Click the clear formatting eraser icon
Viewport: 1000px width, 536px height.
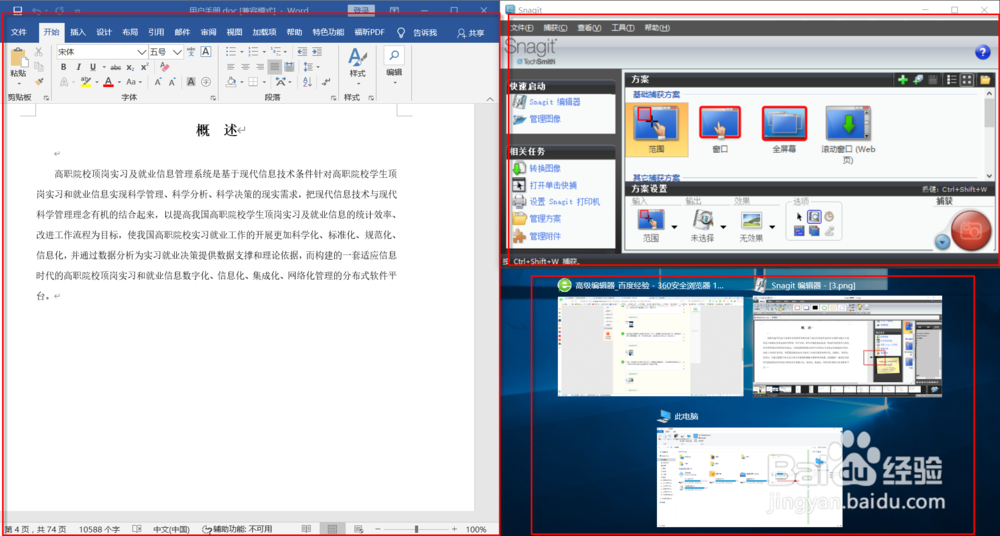[165, 67]
